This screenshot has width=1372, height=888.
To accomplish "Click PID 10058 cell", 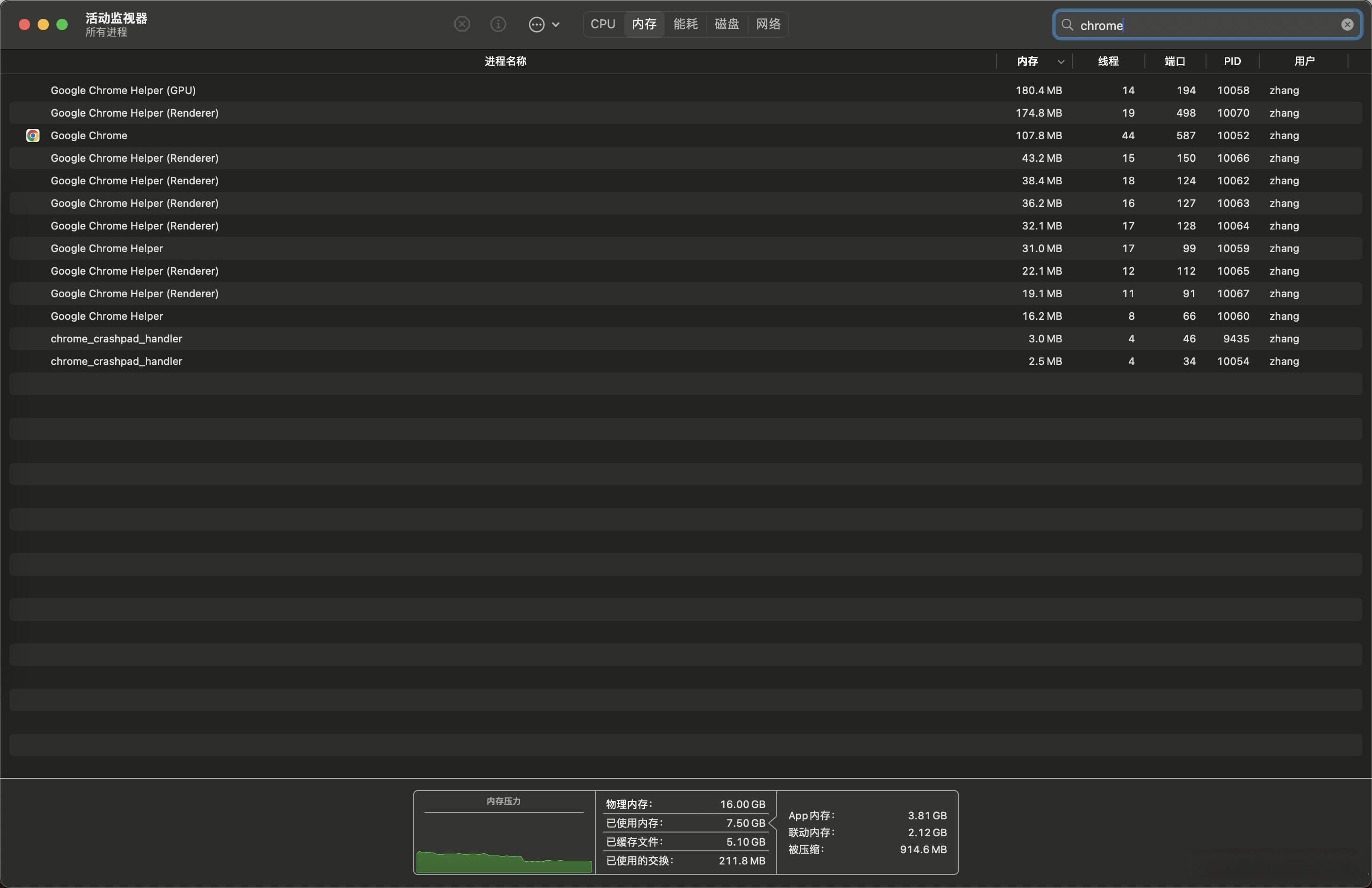I will [x=1233, y=90].
